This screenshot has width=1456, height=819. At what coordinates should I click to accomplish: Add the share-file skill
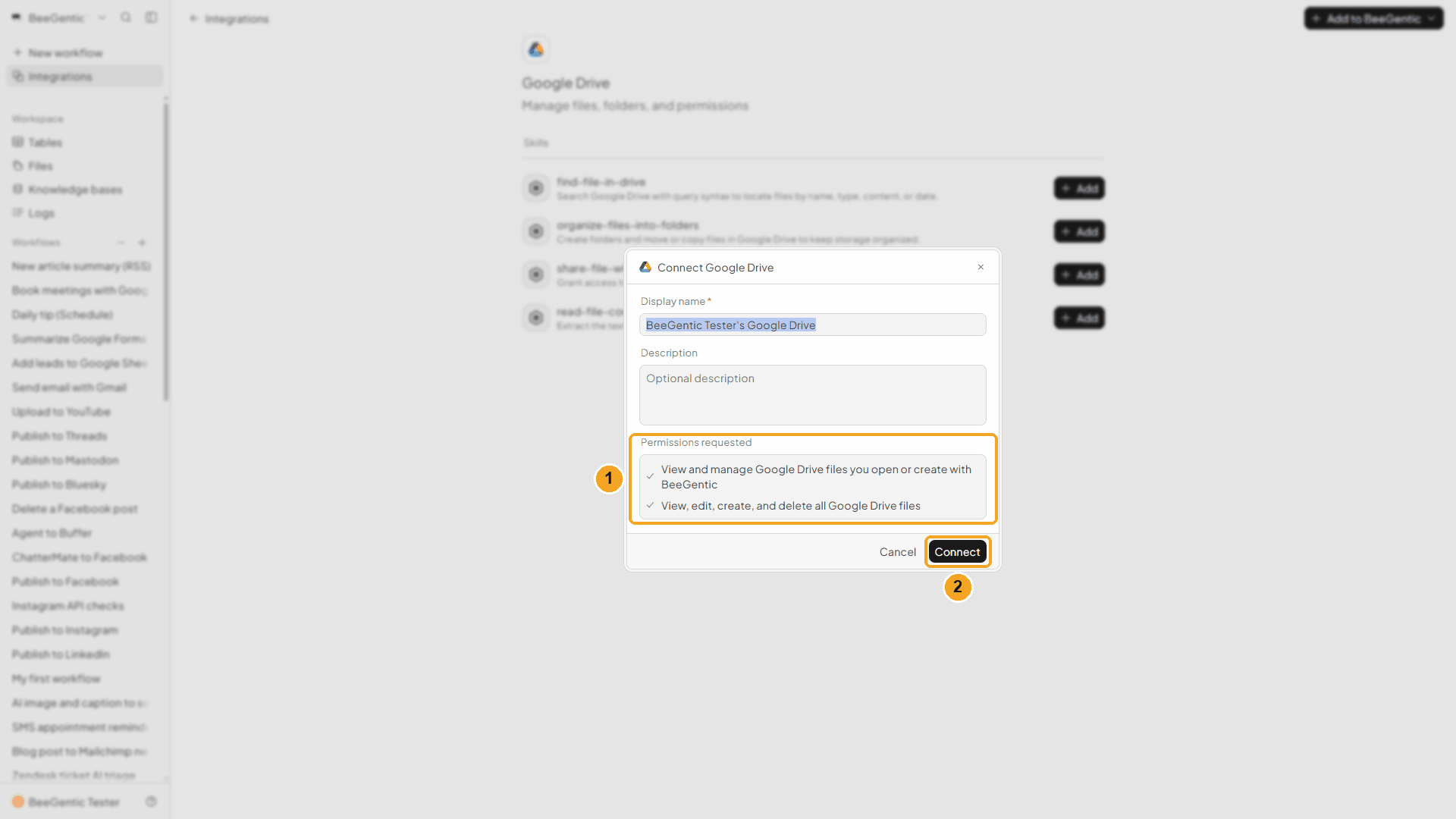(x=1079, y=275)
